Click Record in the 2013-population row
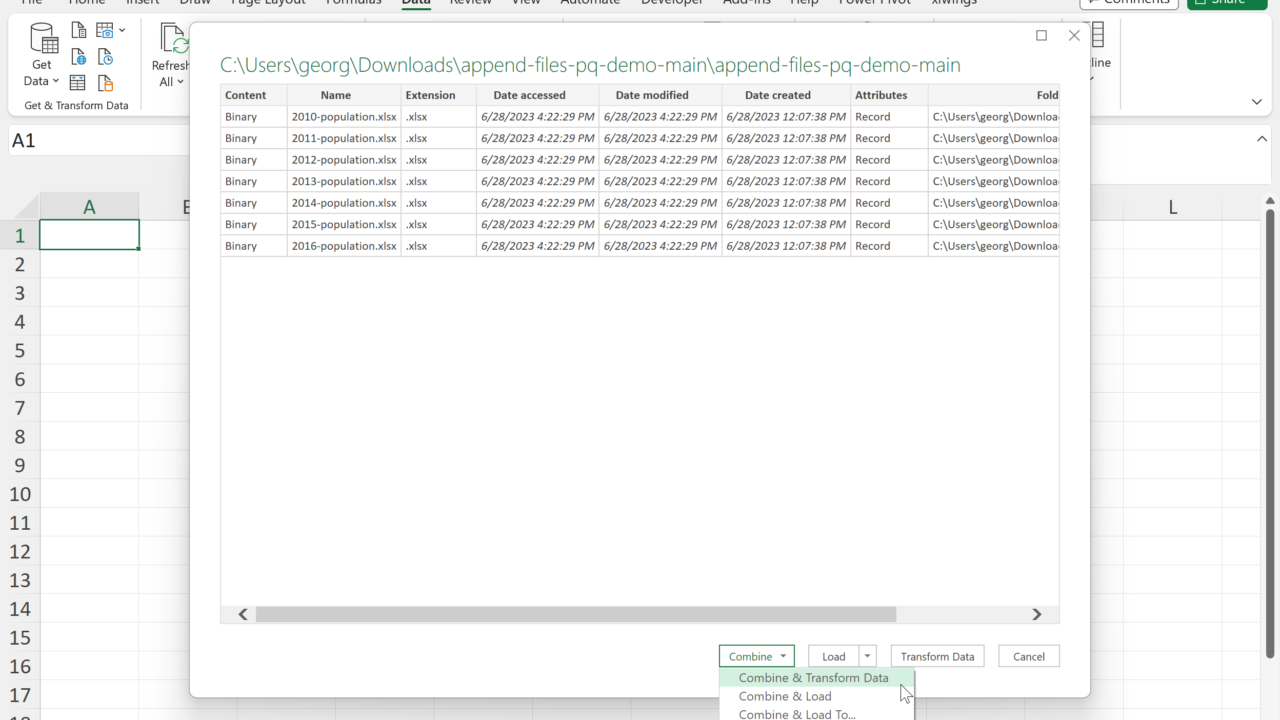The height and width of the screenshot is (720, 1280). point(873,181)
